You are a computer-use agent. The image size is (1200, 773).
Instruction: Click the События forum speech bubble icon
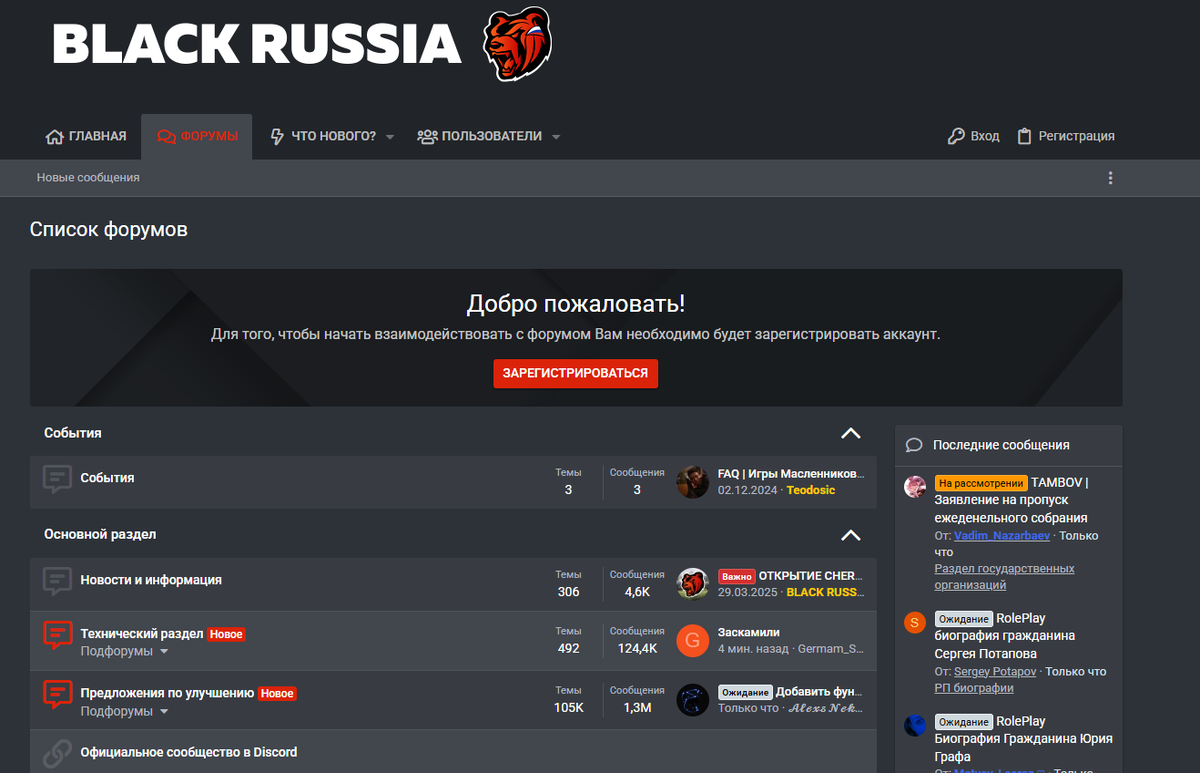58,479
